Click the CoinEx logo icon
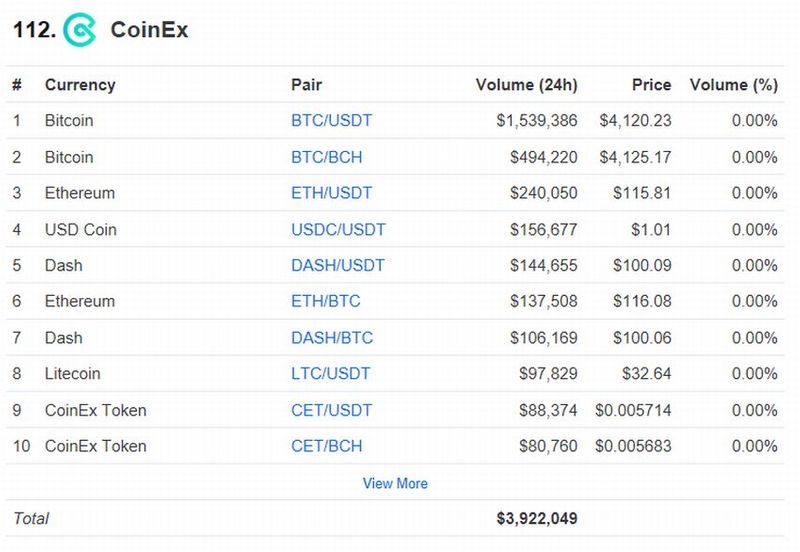 pos(79,30)
